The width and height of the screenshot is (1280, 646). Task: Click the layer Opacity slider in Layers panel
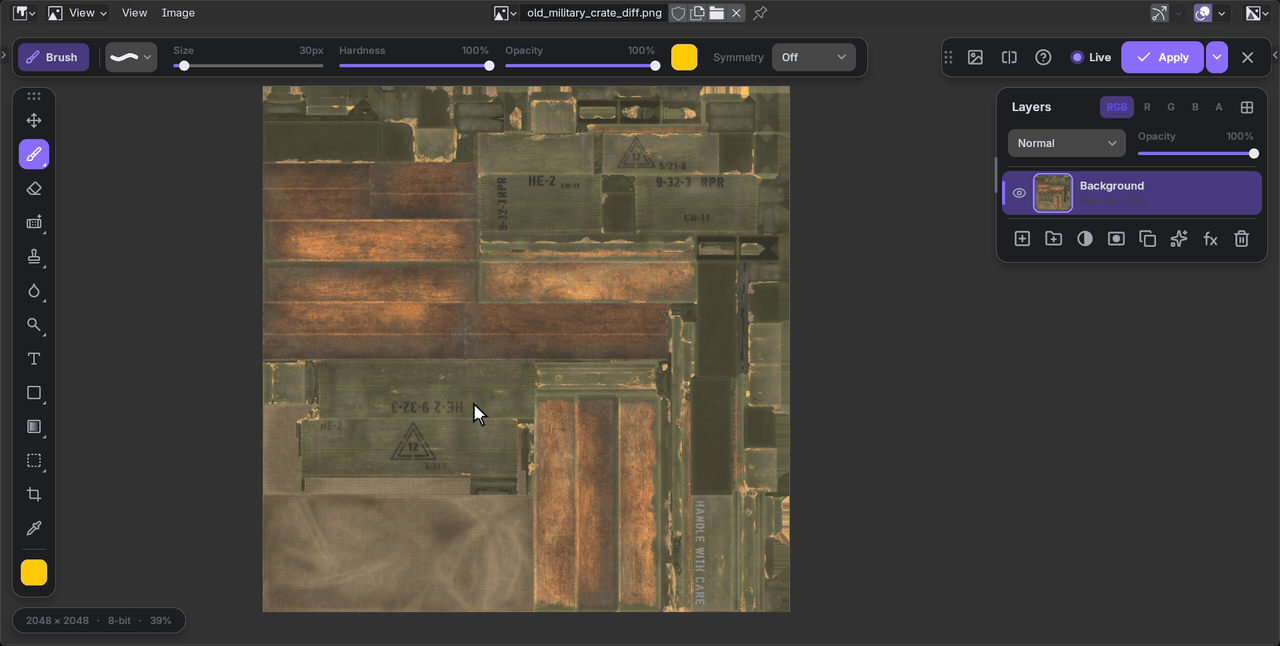pos(1196,154)
